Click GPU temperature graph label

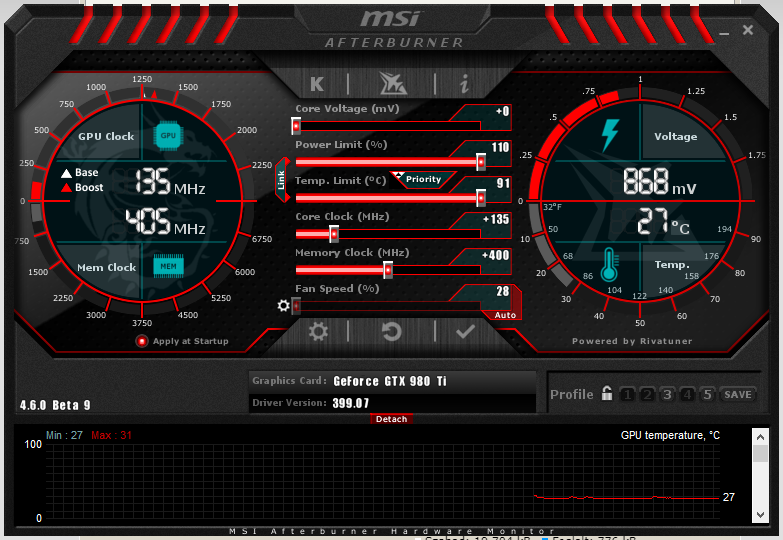[670, 436]
